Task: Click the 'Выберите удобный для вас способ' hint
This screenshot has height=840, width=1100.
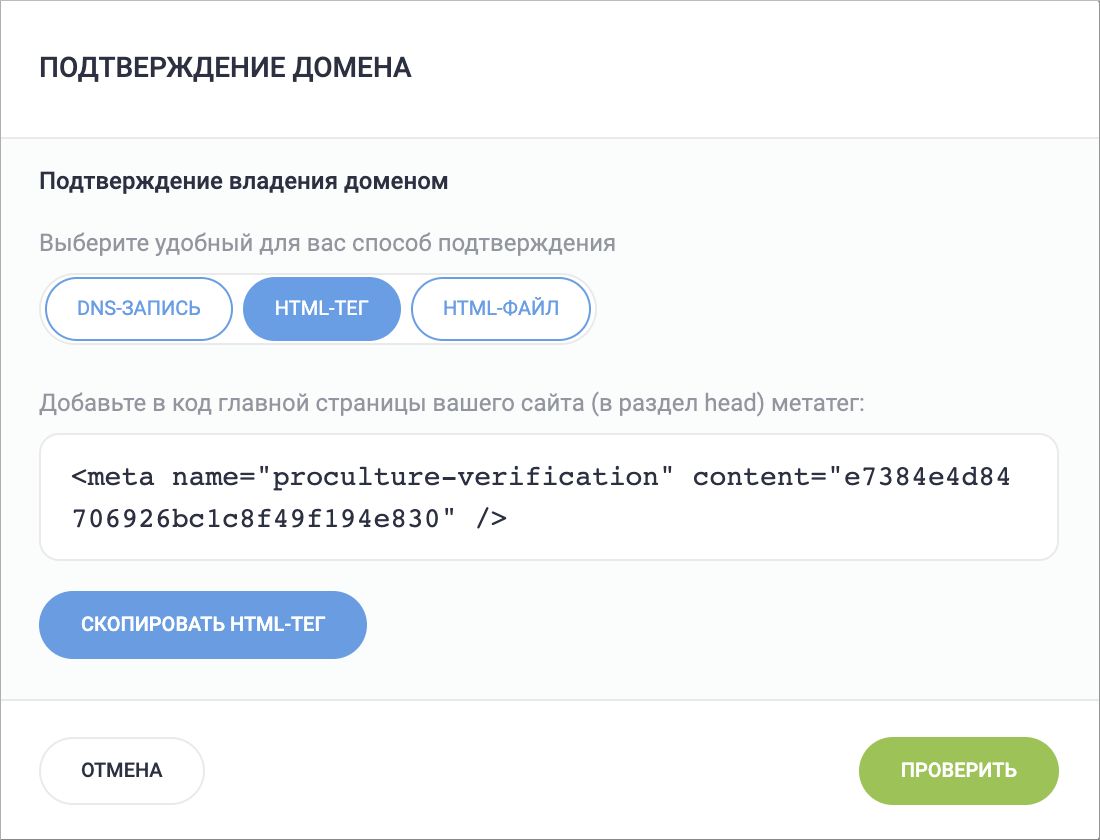Action: 327,243
